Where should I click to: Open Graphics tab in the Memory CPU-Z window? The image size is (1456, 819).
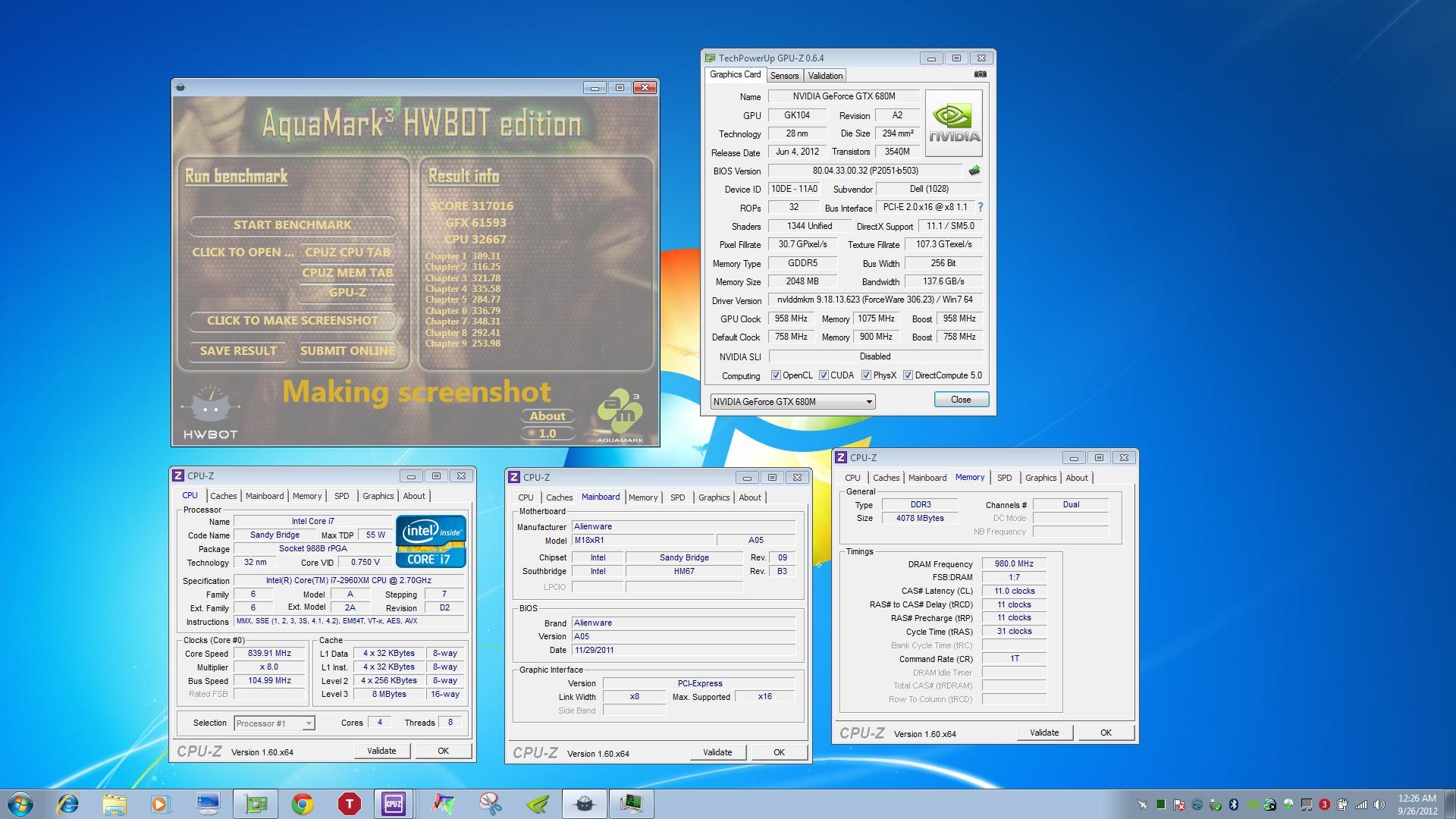[x=1040, y=478]
